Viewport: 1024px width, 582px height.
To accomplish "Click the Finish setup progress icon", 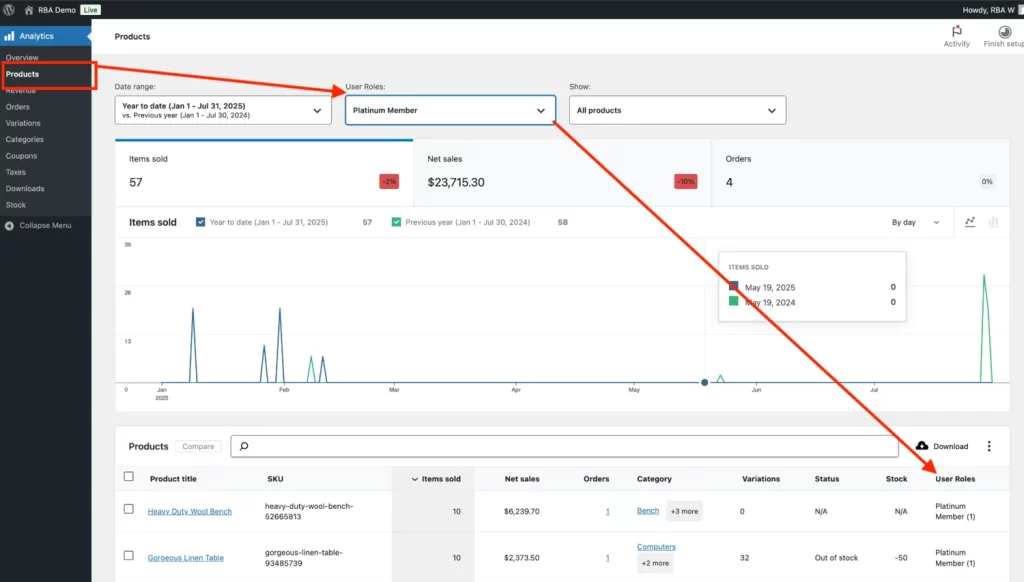I will (1004, 32).
